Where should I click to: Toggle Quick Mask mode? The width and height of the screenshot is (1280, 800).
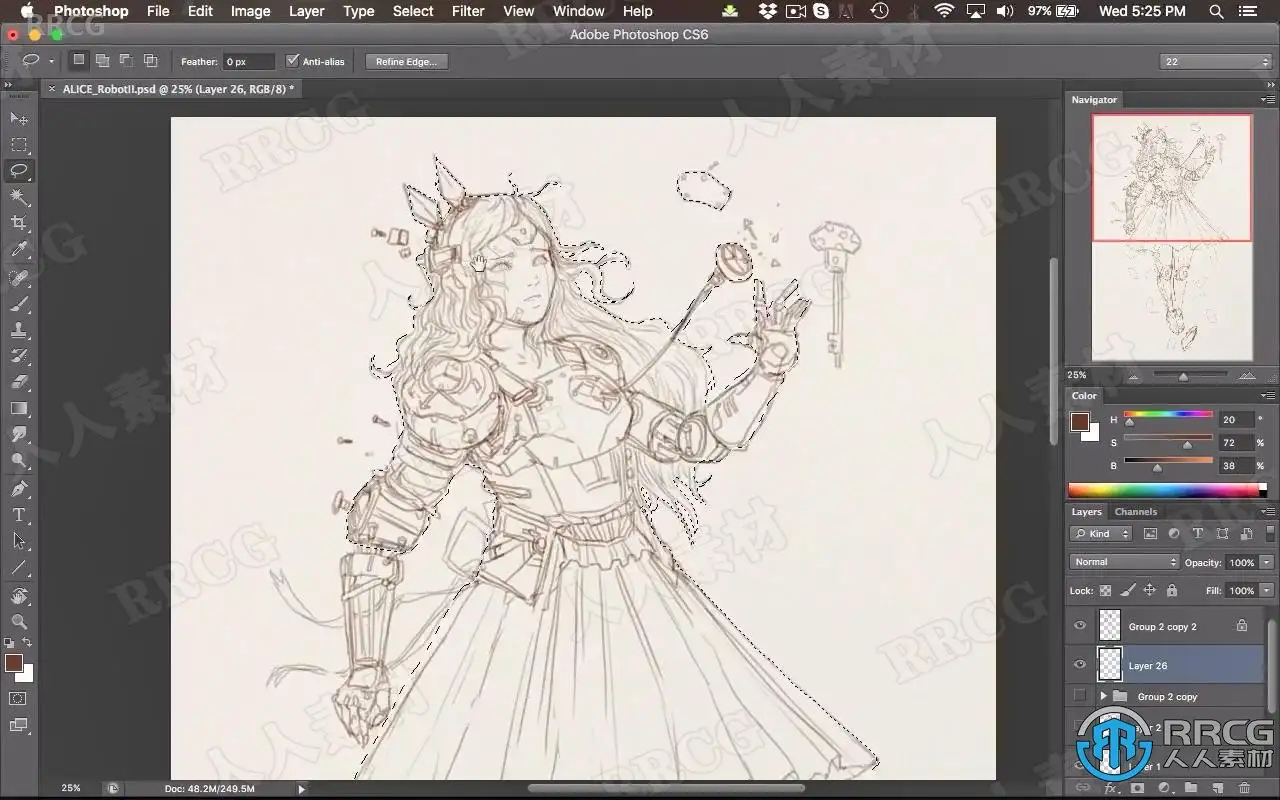pyautogui.click(x=19, y=698)
